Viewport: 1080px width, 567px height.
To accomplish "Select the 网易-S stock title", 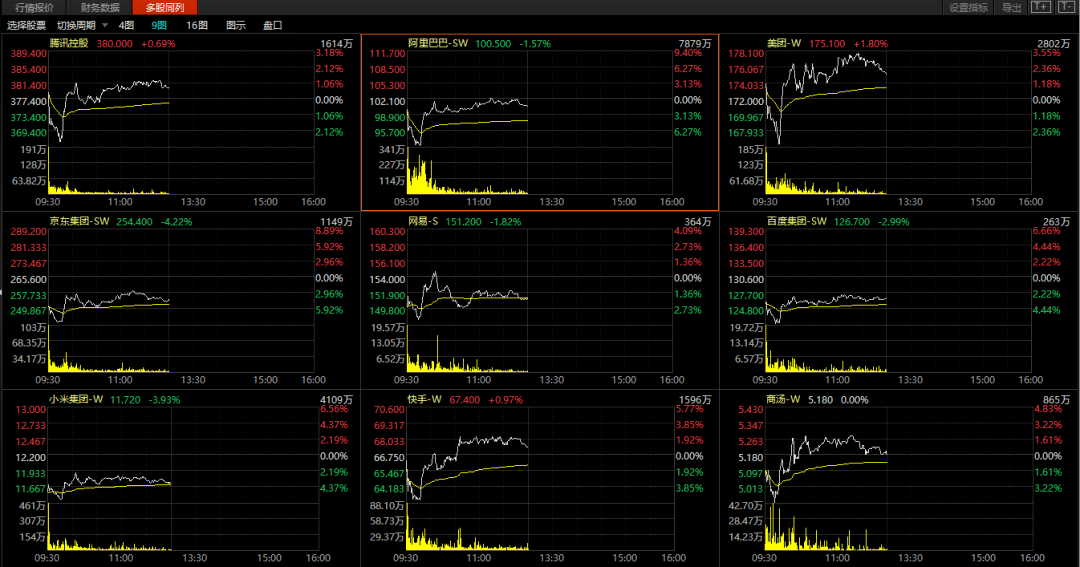I will click(423, 222).
